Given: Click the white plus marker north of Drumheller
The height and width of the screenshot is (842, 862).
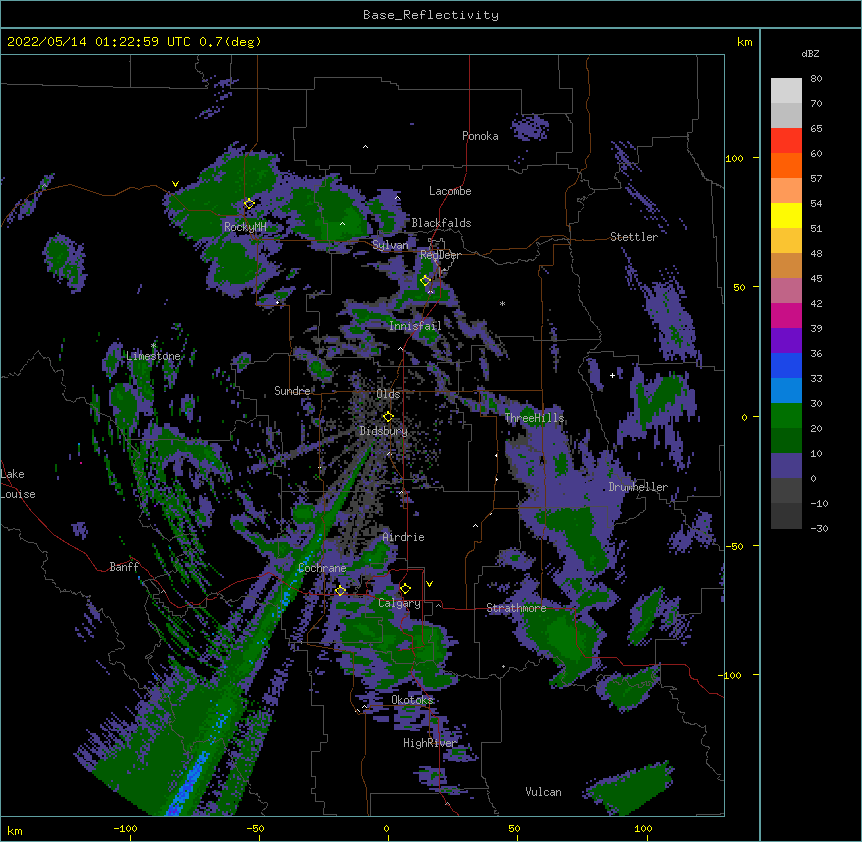Looking at the screenshot, I should (x=612, y=375).
